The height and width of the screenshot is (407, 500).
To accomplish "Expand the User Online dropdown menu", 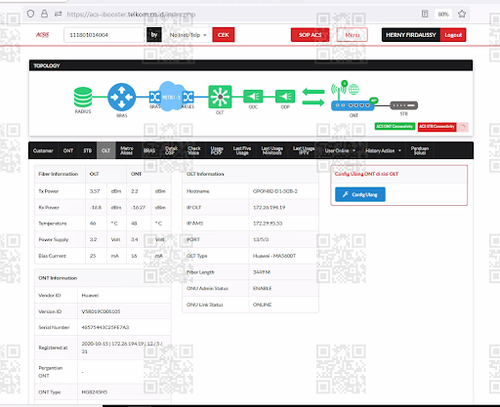I will 340,151.
